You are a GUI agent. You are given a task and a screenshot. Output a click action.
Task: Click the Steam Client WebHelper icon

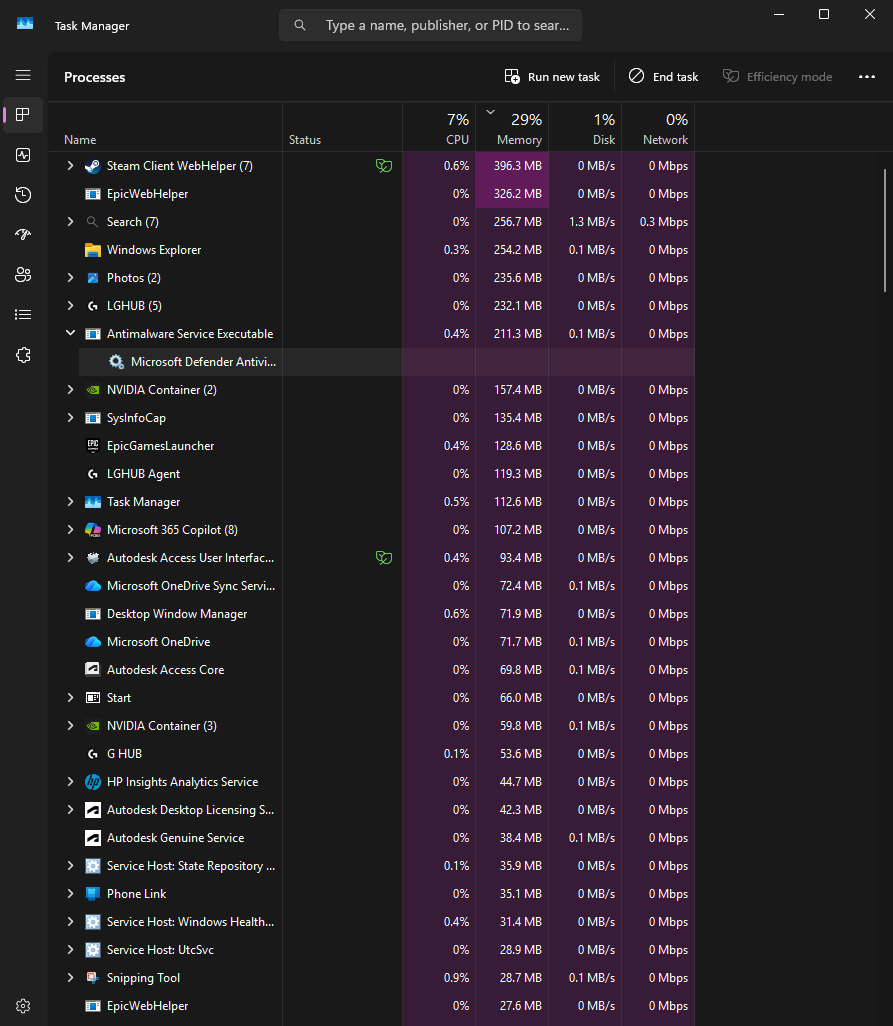click(x=93, y=166)
